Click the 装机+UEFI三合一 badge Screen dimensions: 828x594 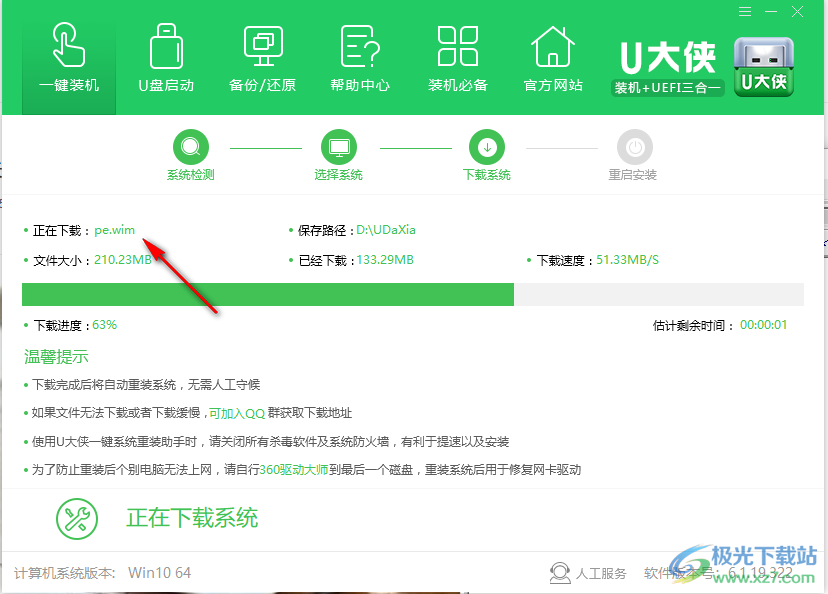point(667,88)
